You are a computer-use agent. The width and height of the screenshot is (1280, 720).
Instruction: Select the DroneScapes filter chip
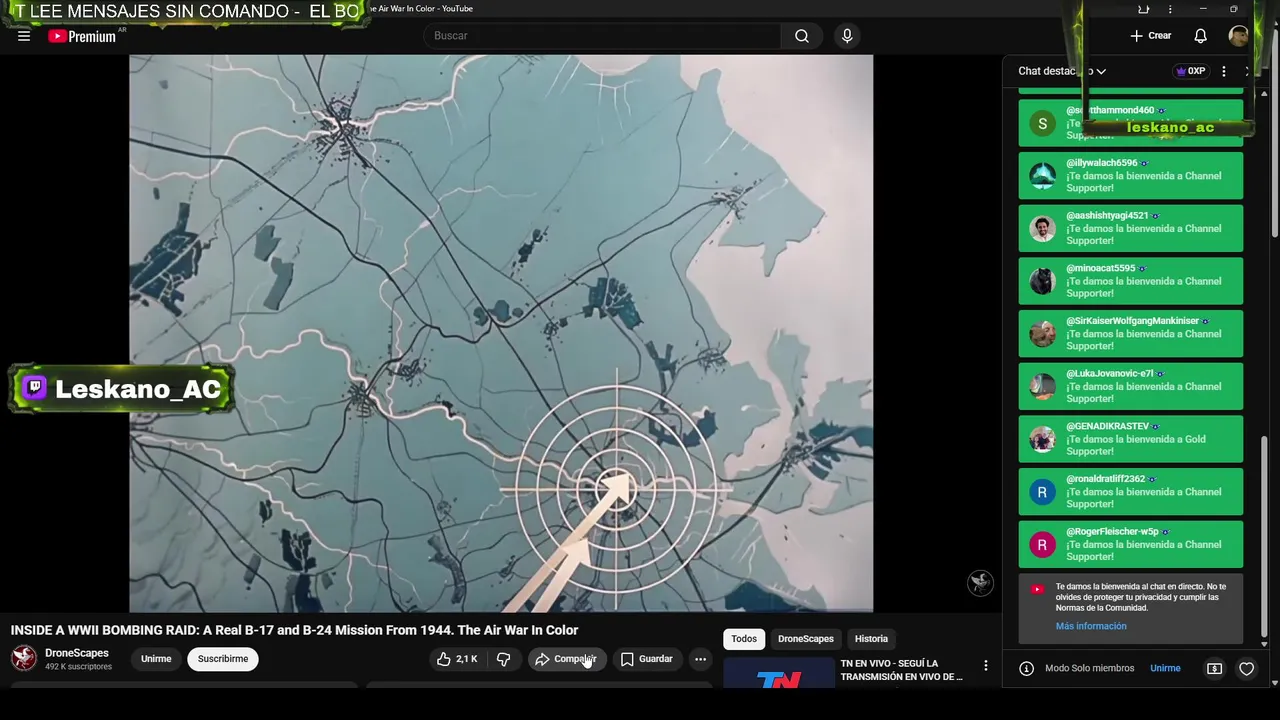tap(806, 639)
